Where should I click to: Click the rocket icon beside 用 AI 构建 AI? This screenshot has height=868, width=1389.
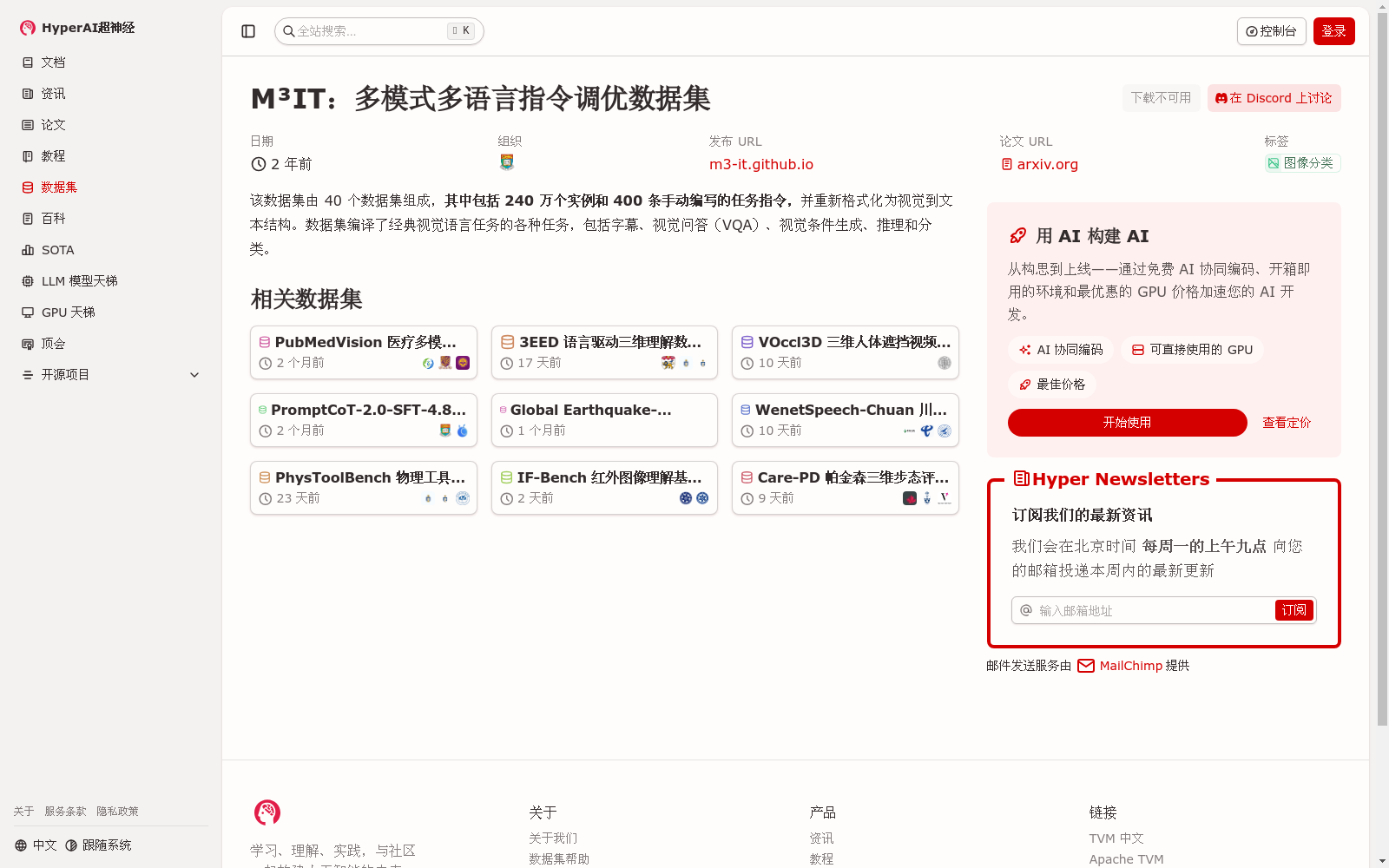pos(1018,236)
